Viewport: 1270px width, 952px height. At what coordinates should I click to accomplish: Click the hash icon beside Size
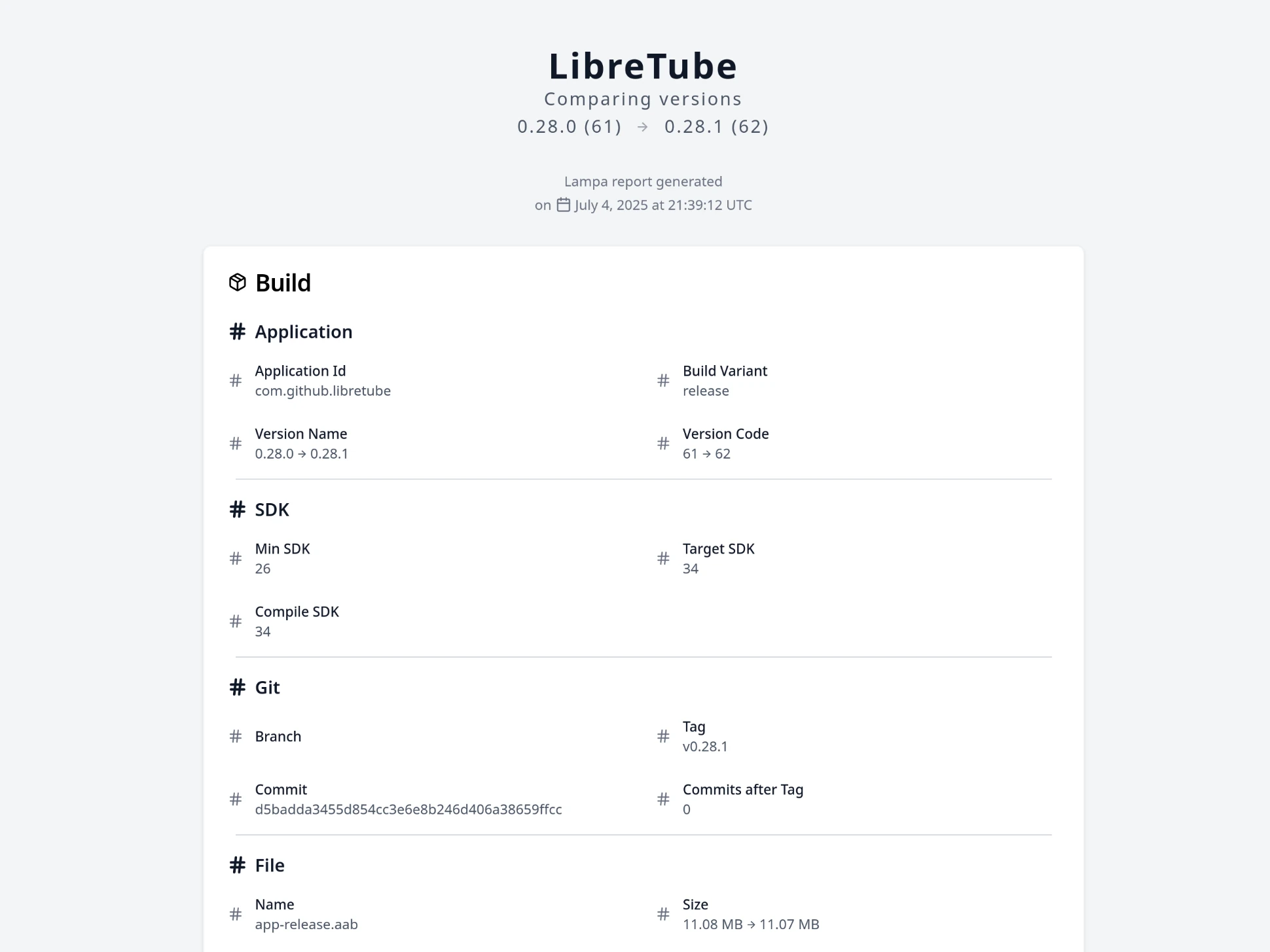tap(663, 914)
